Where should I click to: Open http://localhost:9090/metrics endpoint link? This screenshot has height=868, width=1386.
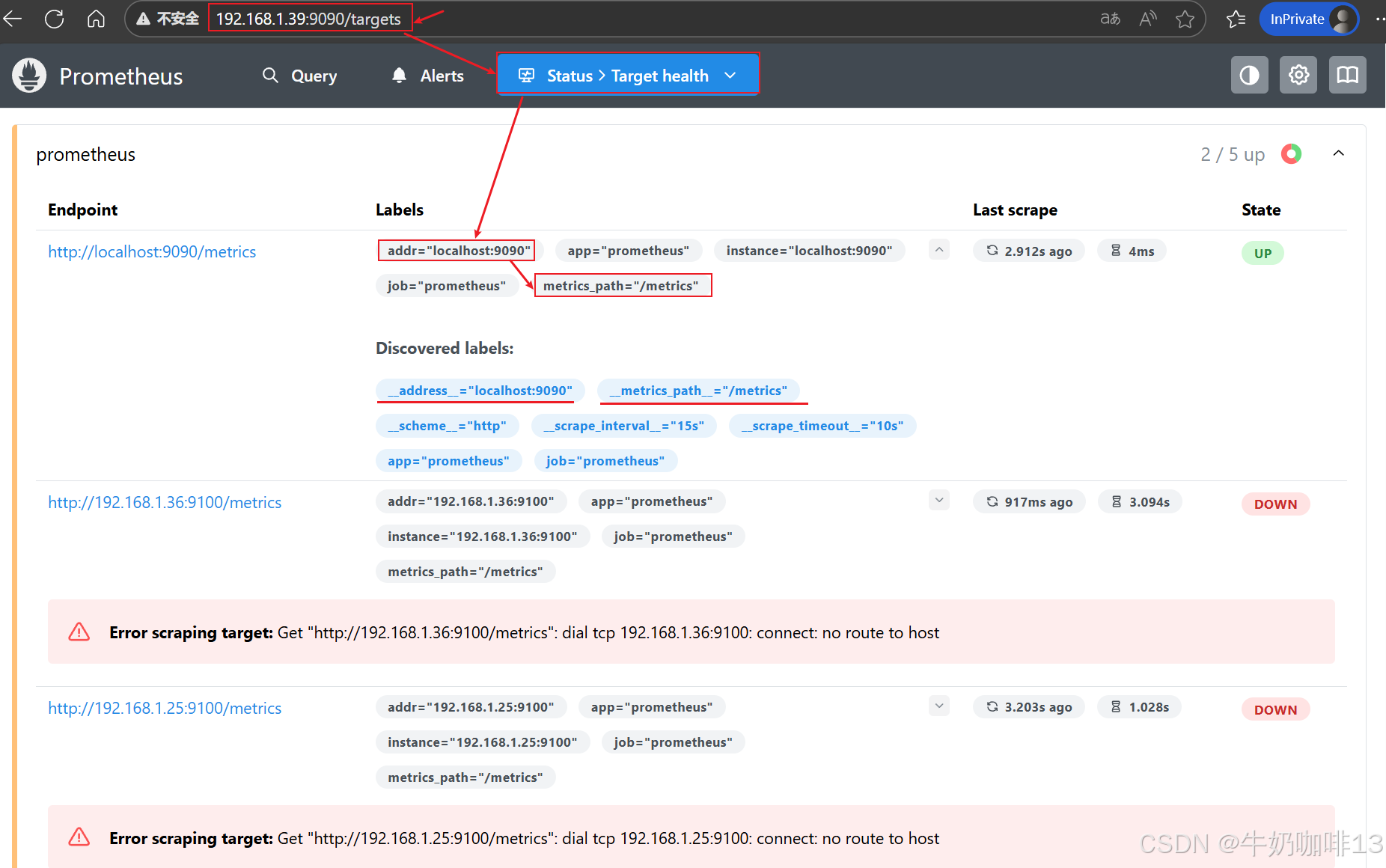pos(152,252)
